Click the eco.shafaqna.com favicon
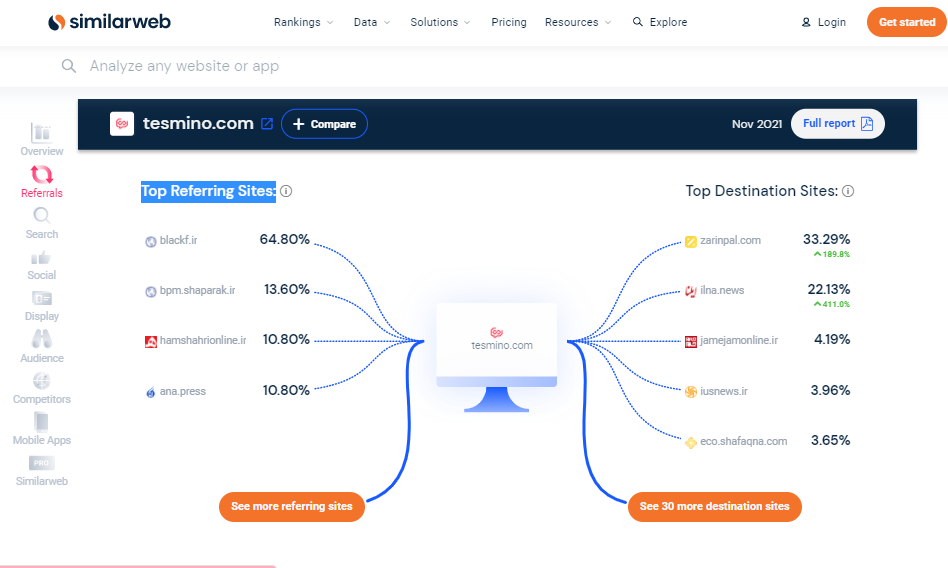 (x=690, y=443)
